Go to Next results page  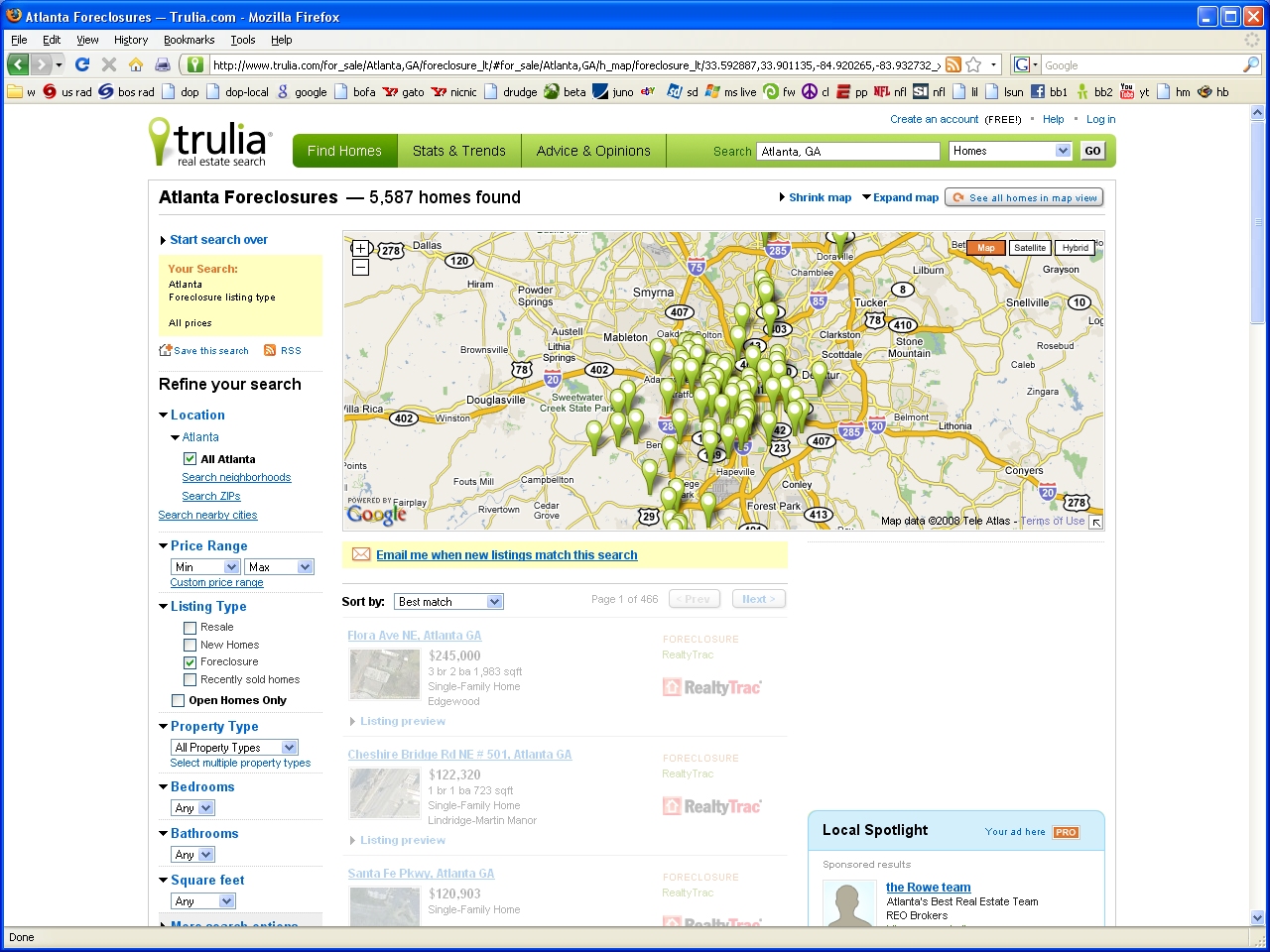(759, 599)
